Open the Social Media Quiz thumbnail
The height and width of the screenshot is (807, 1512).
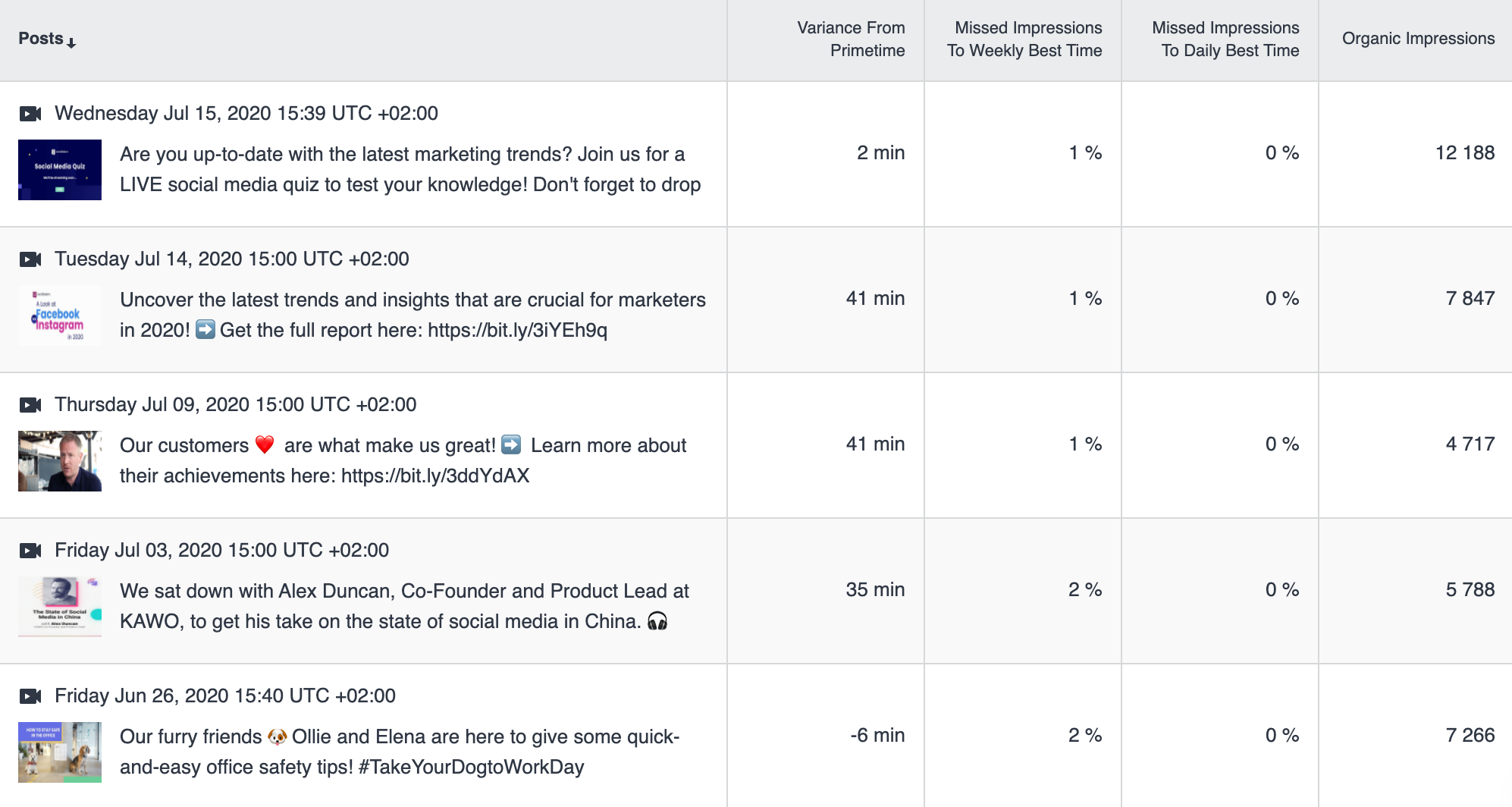(60, 170)
